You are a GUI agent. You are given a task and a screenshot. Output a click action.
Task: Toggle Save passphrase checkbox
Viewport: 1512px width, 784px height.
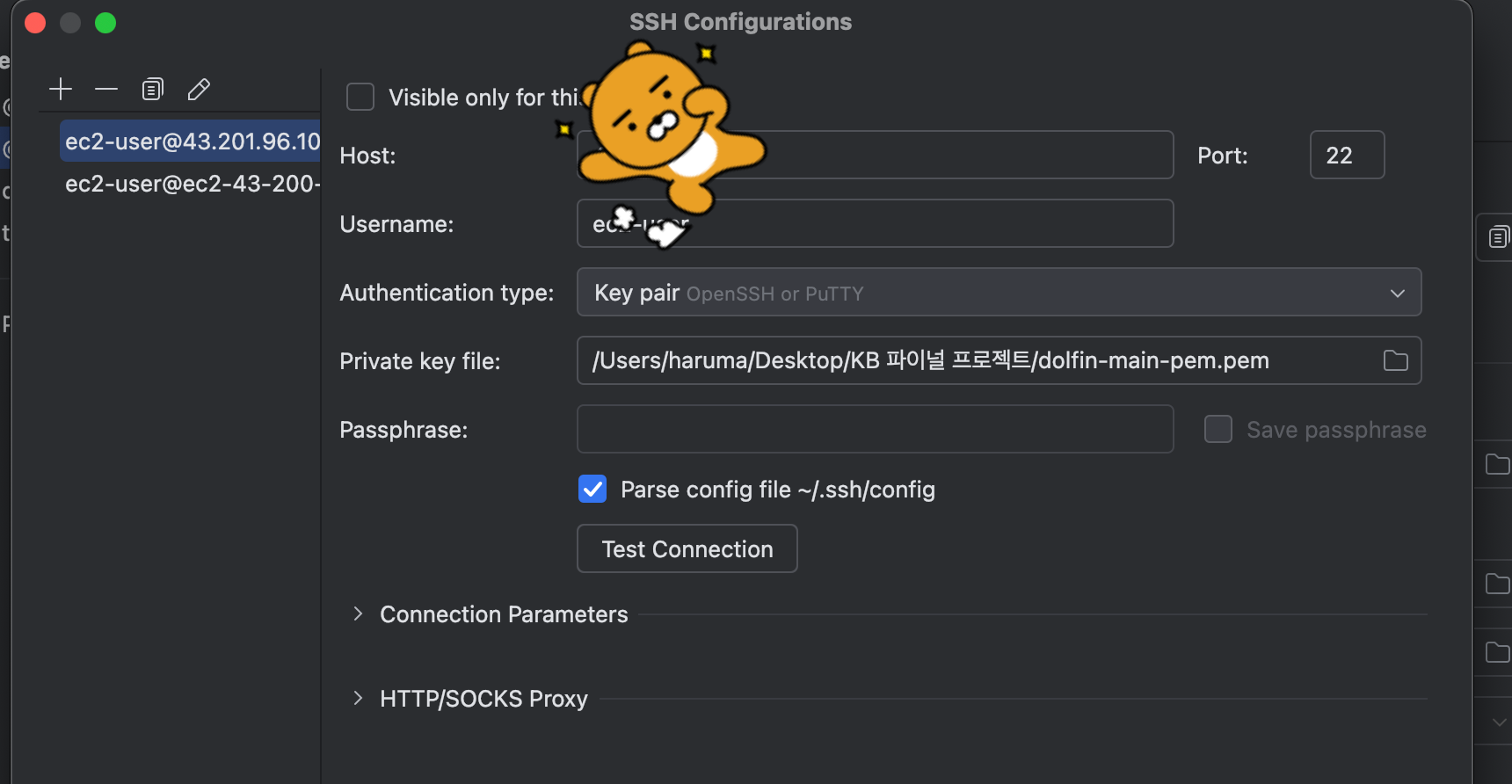pos(1218,429)
